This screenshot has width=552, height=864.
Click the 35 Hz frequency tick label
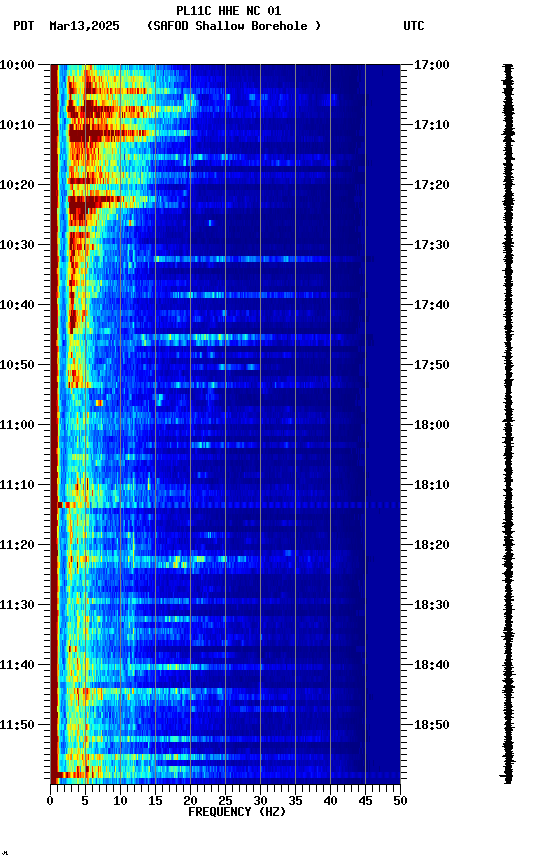coord(295,801)
